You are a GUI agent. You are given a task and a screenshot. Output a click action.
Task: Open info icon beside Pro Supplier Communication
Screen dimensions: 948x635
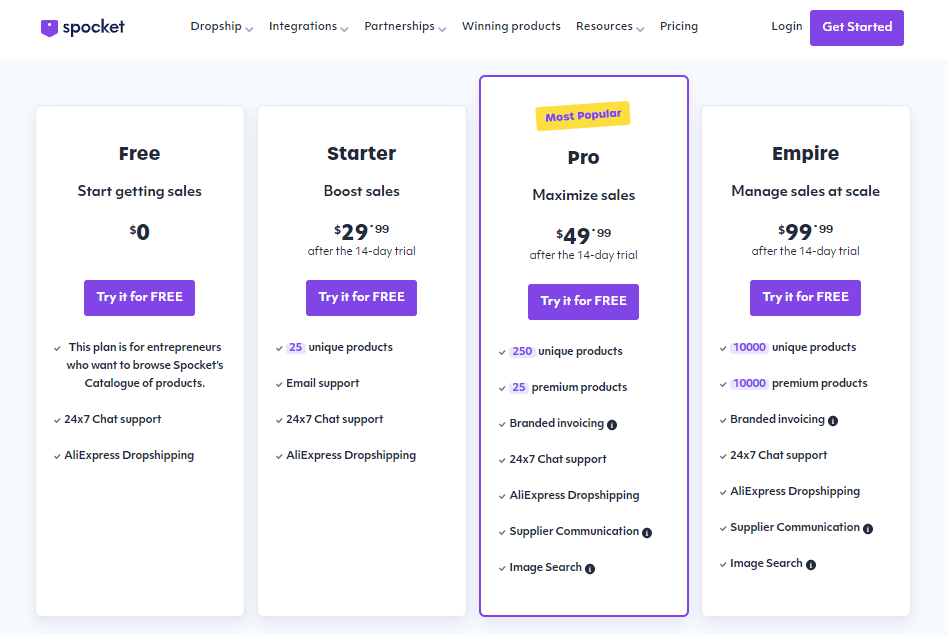click(647, 533)
